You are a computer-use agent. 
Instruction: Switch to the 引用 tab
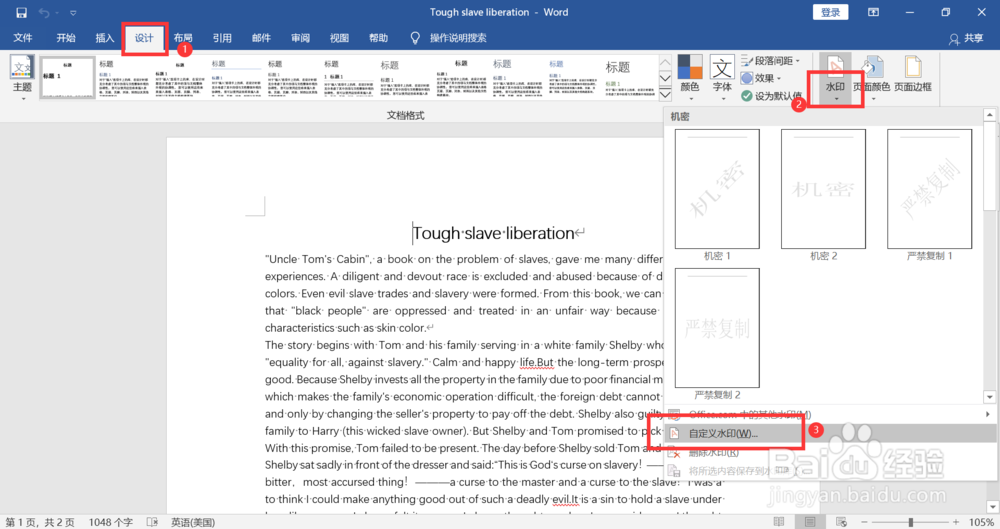click(x=222, y=38)
